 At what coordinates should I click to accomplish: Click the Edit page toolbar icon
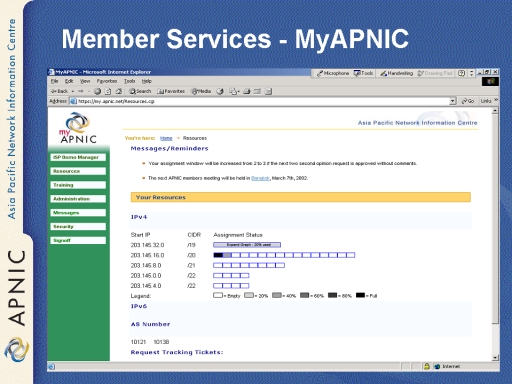click(x=257, y=91)
